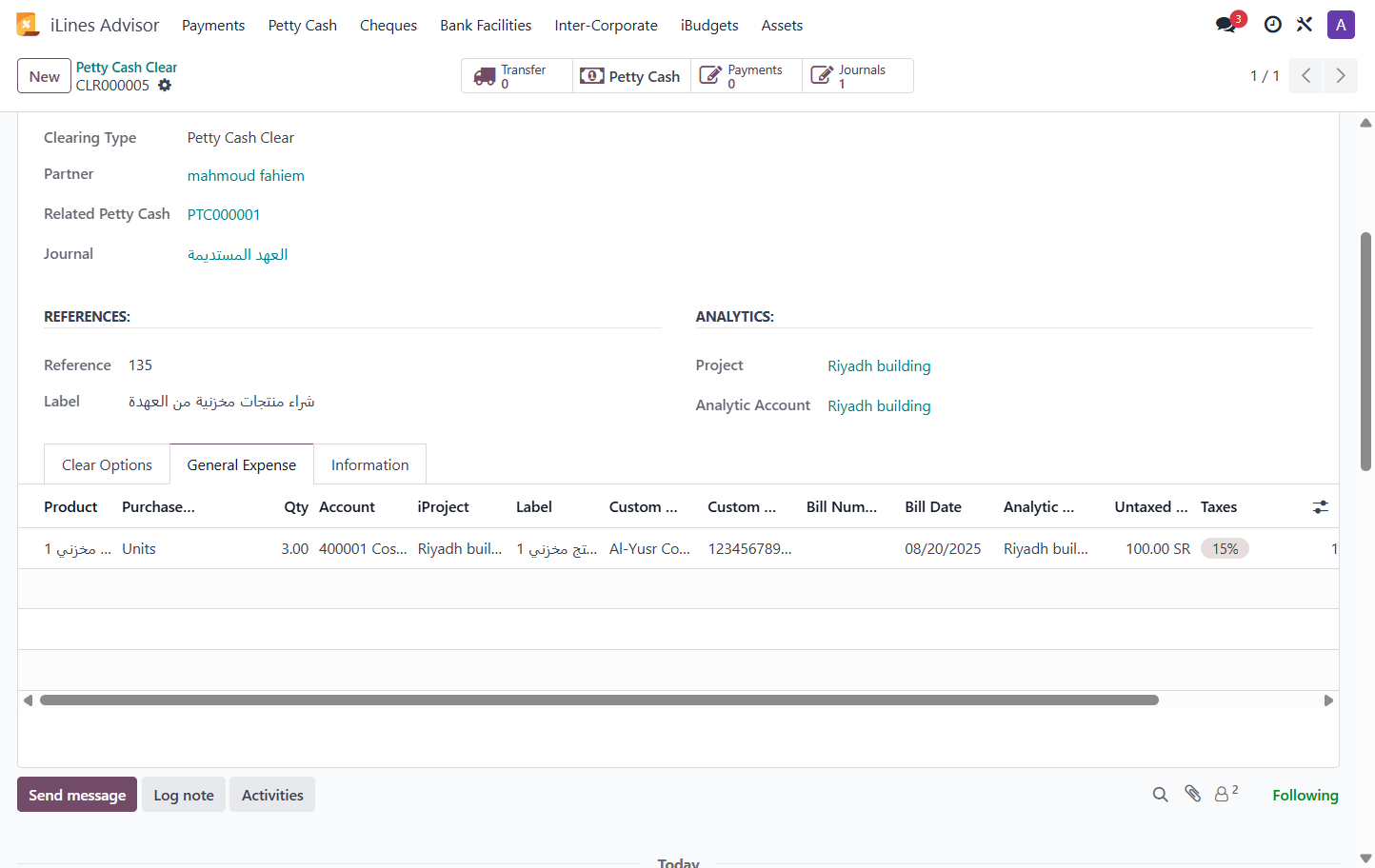
Task: Click the Send message button
Action: pyautogui.click(x=77, y=795)
